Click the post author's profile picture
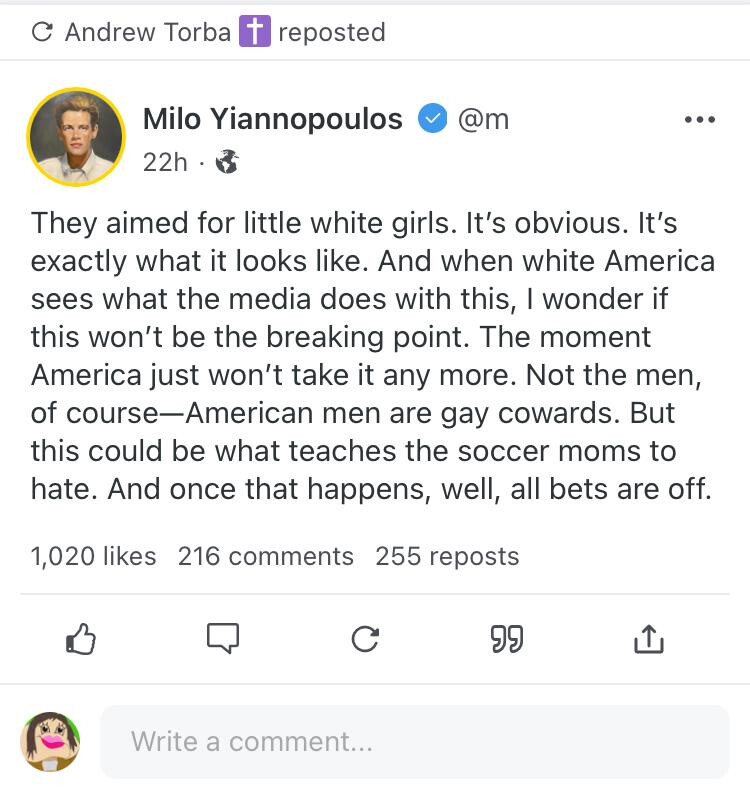The height and width of the screenshot is (797, 750). tap(76, 137)
